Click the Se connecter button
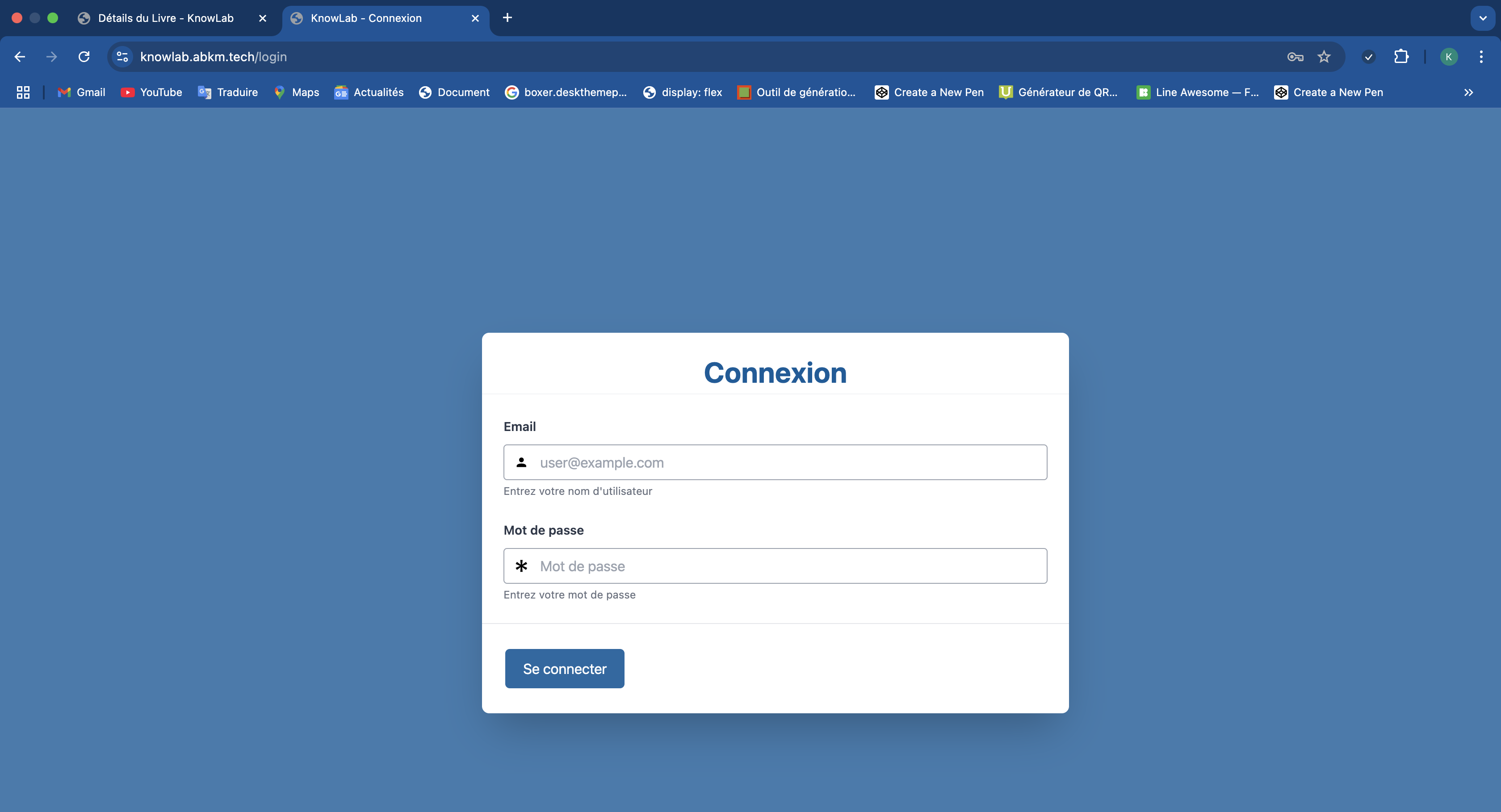1501x812 pixels. click(565, 669)
